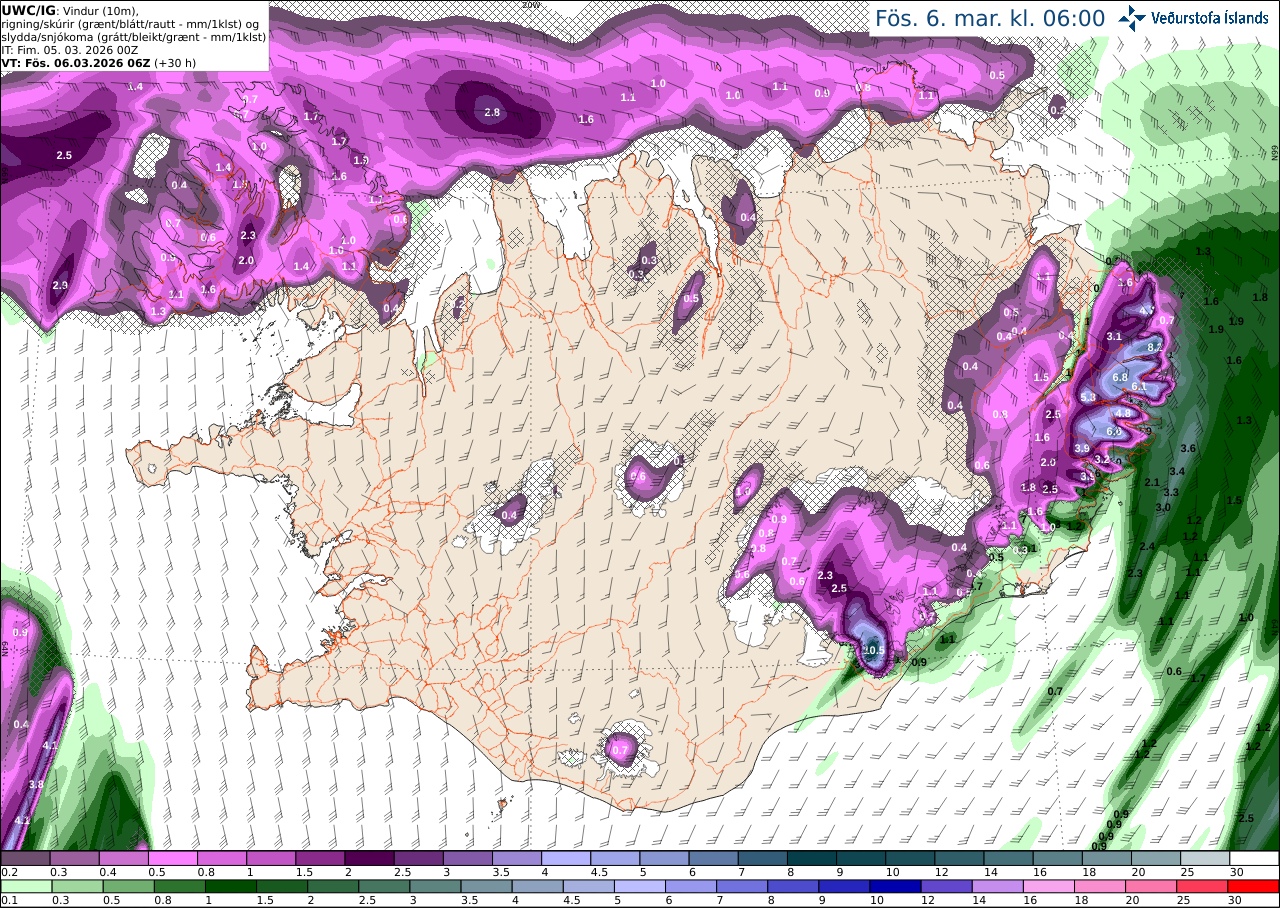
Task: Select the bright red 30+ swatch in rain legend
Action: pos(1254,886)
